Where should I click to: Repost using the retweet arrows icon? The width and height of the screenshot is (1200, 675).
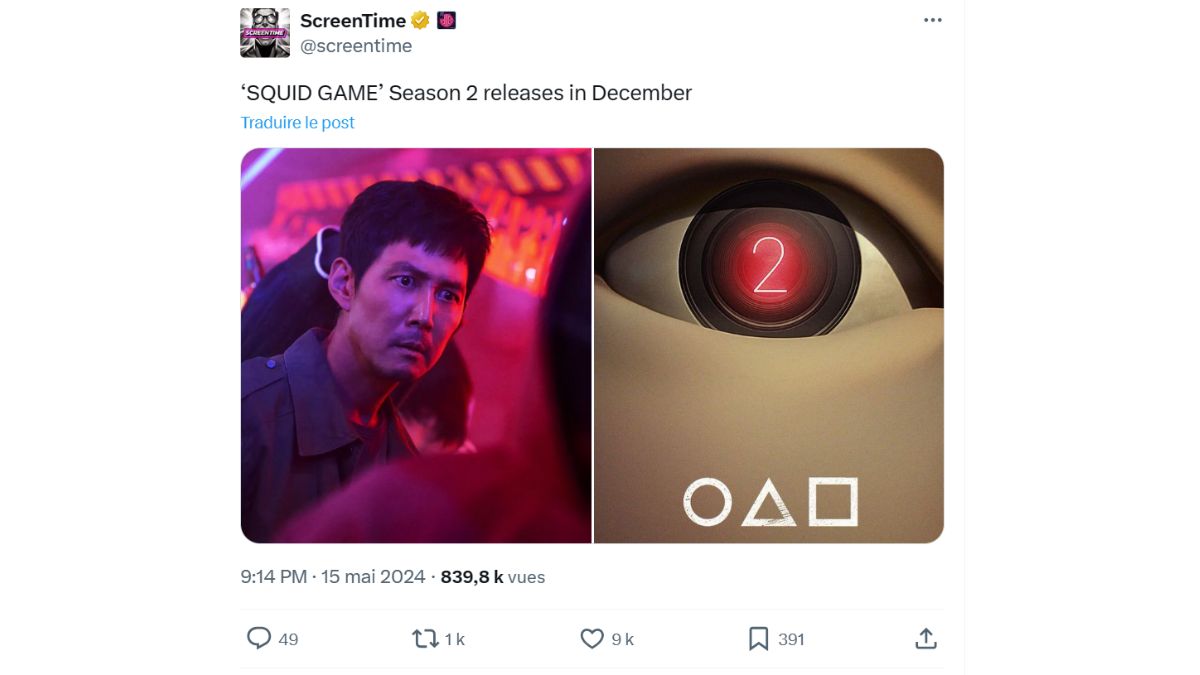pos(425,638)
